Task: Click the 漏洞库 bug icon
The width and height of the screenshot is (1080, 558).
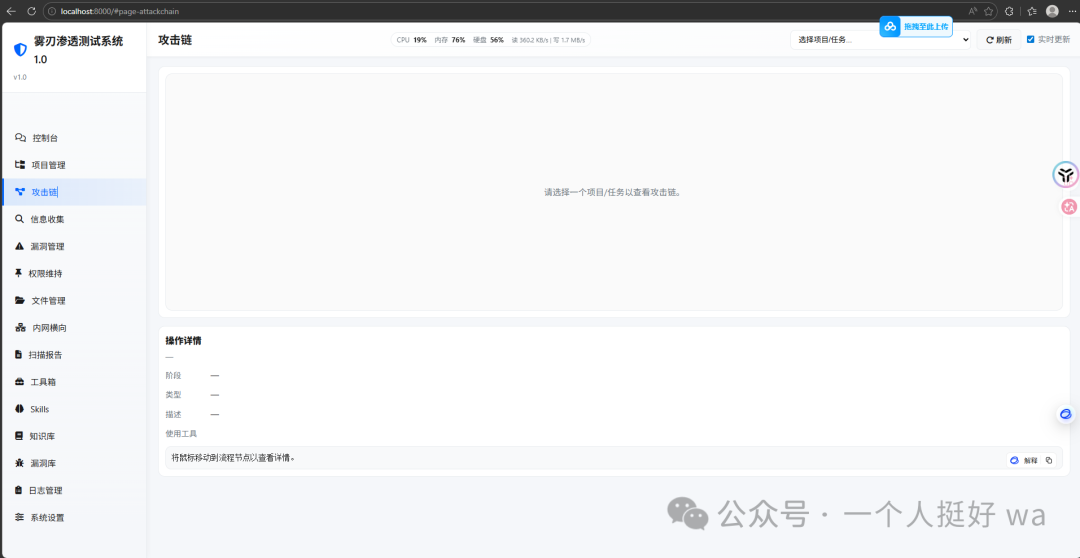Action: [x=19, y=464]
